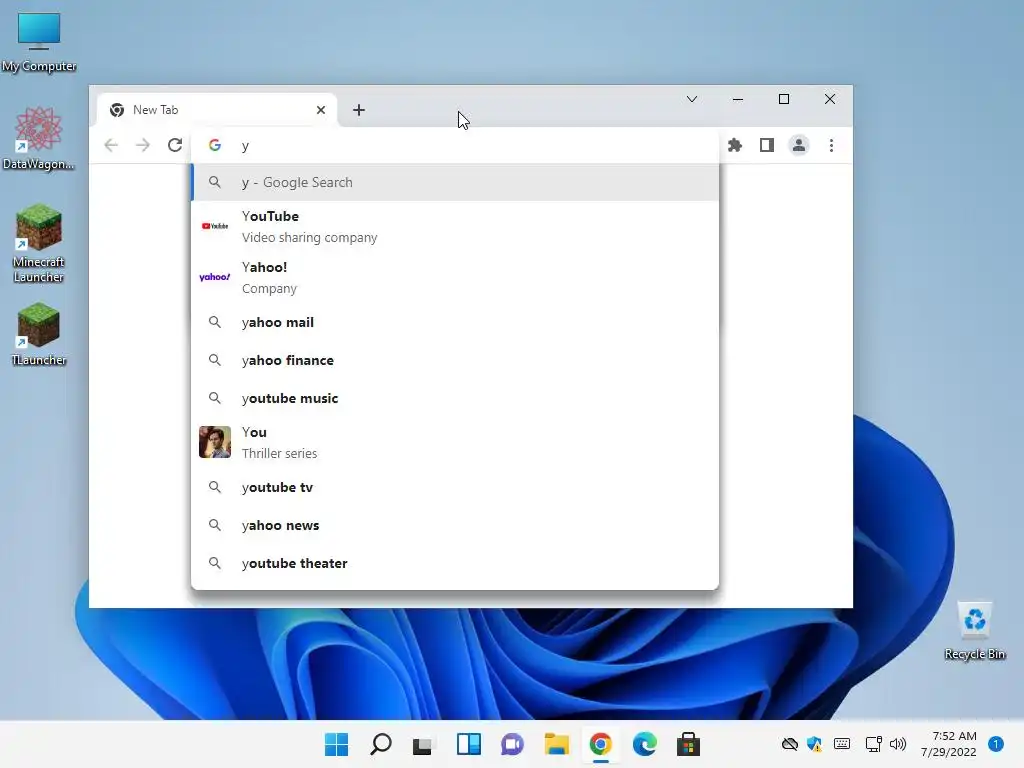Open Chrome's three-dot menu
This screenshot has height=768, width=1024.
point(831,145)
